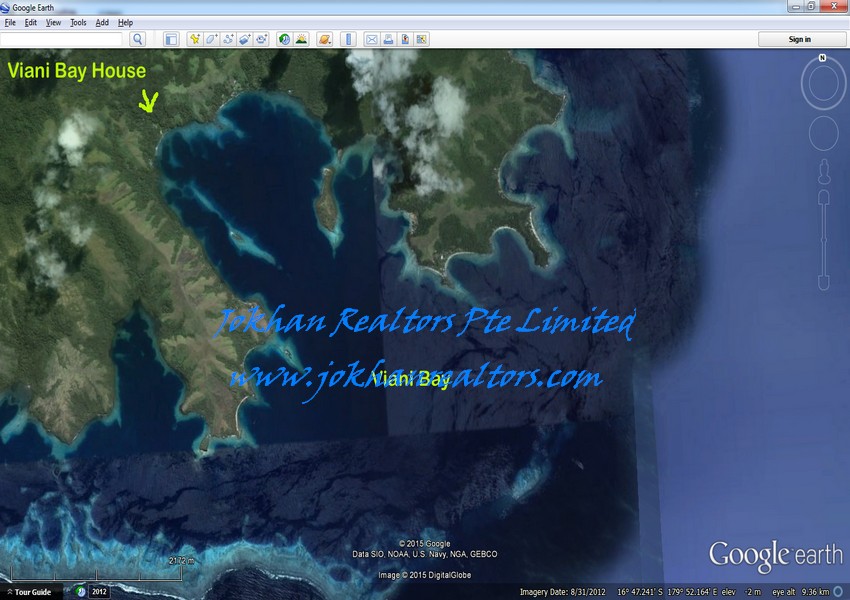Click the Print icon in toolbar
850x600 pixels.
click(x=388, y=39)
